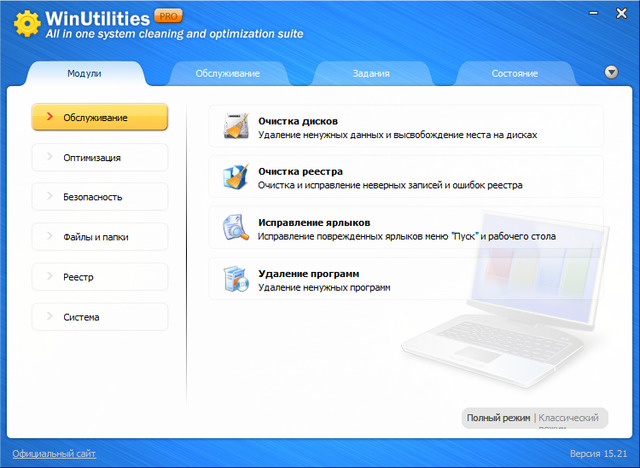The width and height of the screenshot is (640, 468).
Task: Click the orange PRO badge
Action: click(170, 18)
